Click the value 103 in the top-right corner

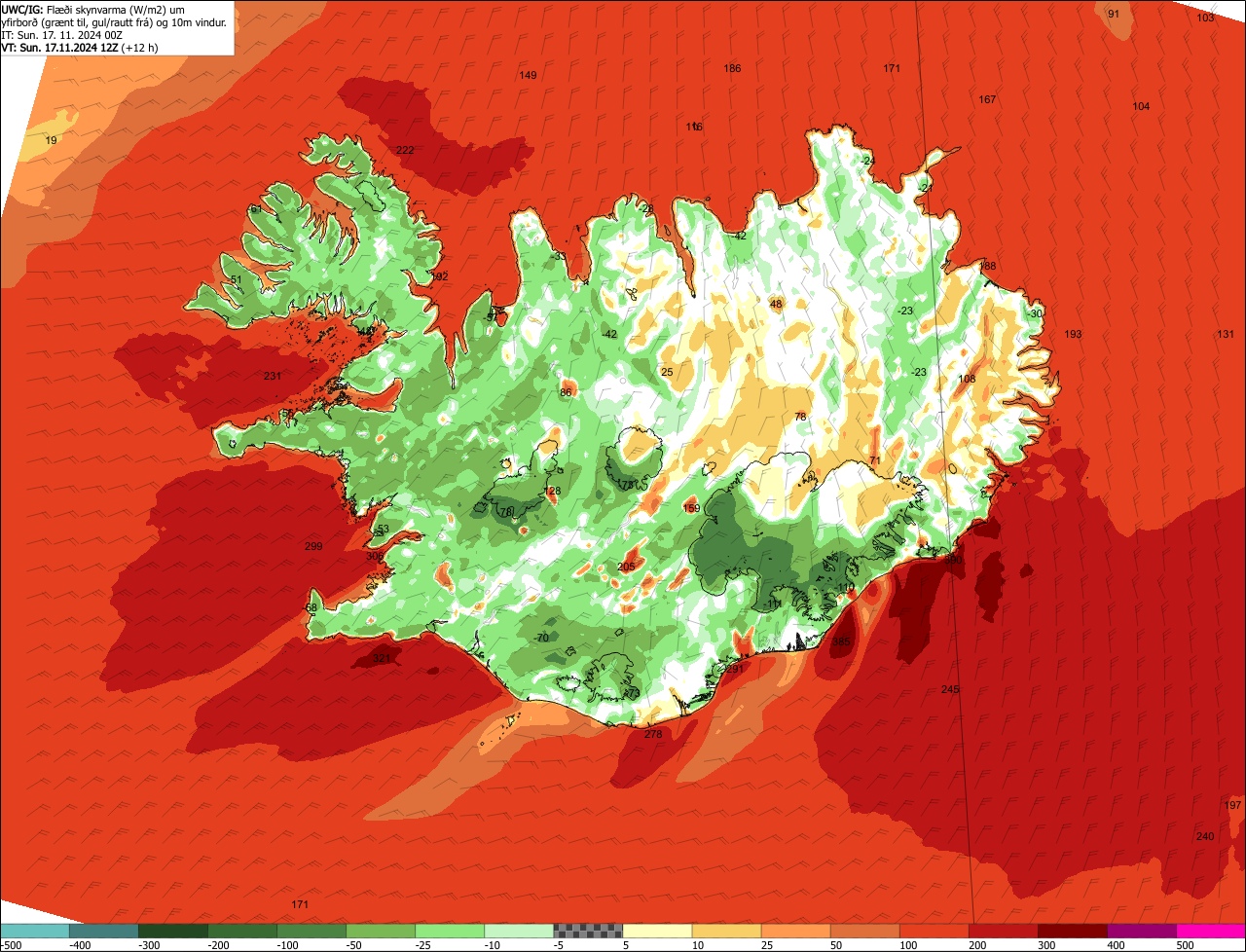pos(1205,18)
